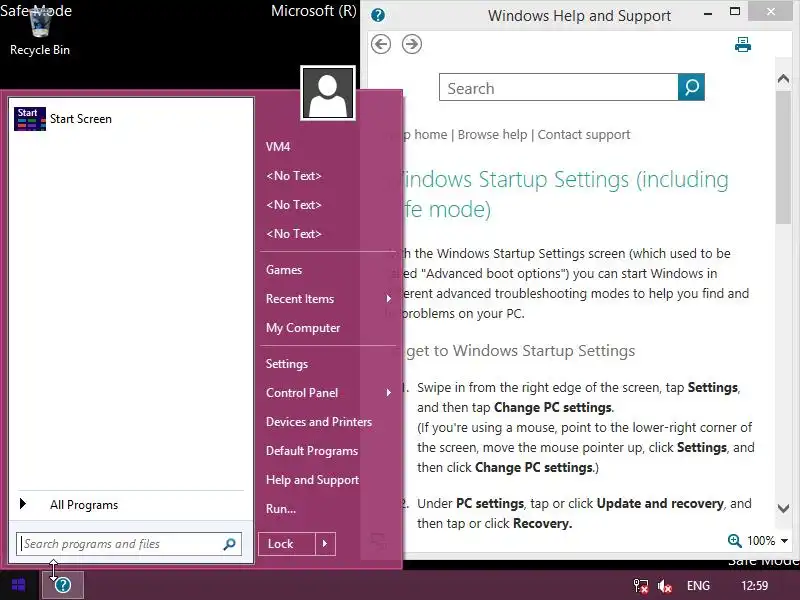Open Devices and Printers

point(319,422)
